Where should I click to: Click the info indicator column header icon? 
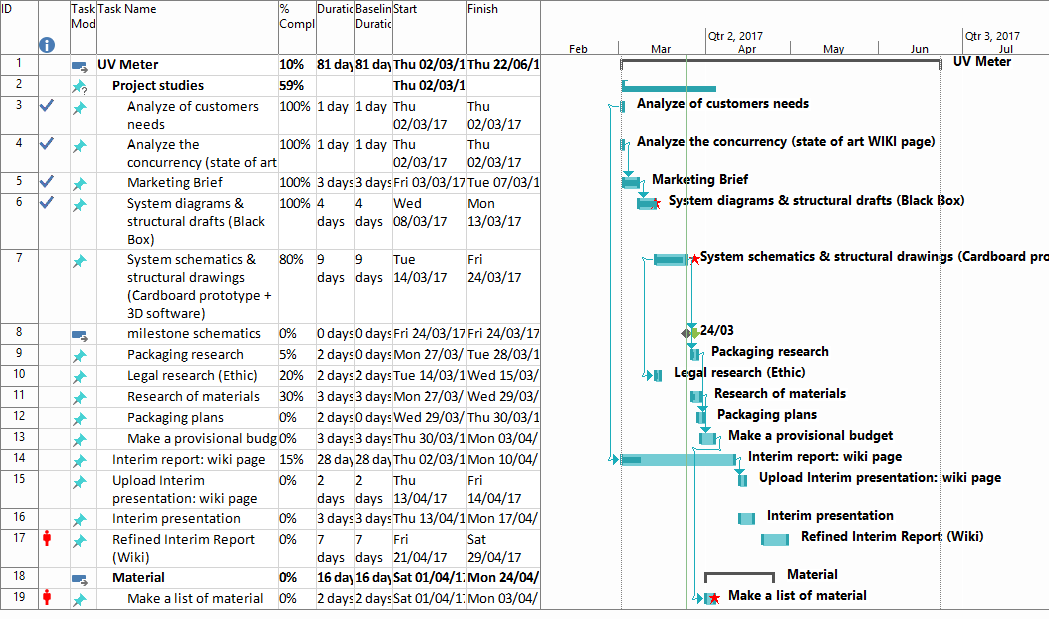tap(46, 45)
